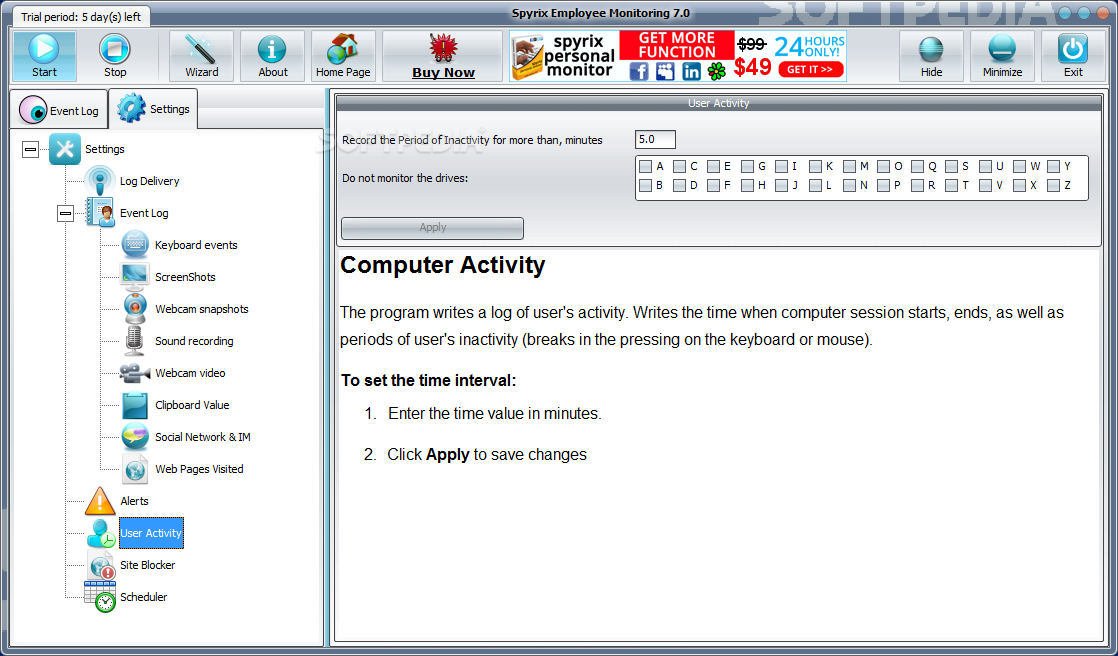1118x656 pixels.
Task: Toggle drive W checkbox
Action: [1020, 166]
